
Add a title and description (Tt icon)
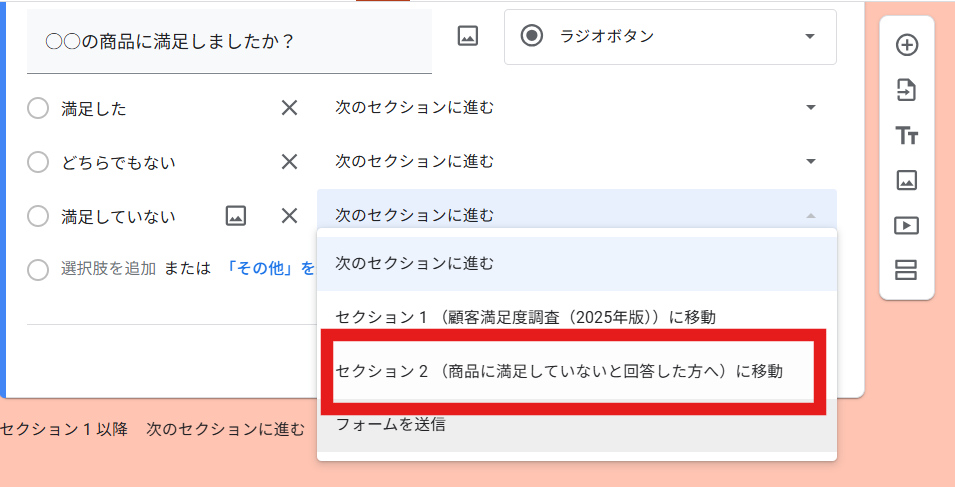pyautogui.click(x=907, y=135)
